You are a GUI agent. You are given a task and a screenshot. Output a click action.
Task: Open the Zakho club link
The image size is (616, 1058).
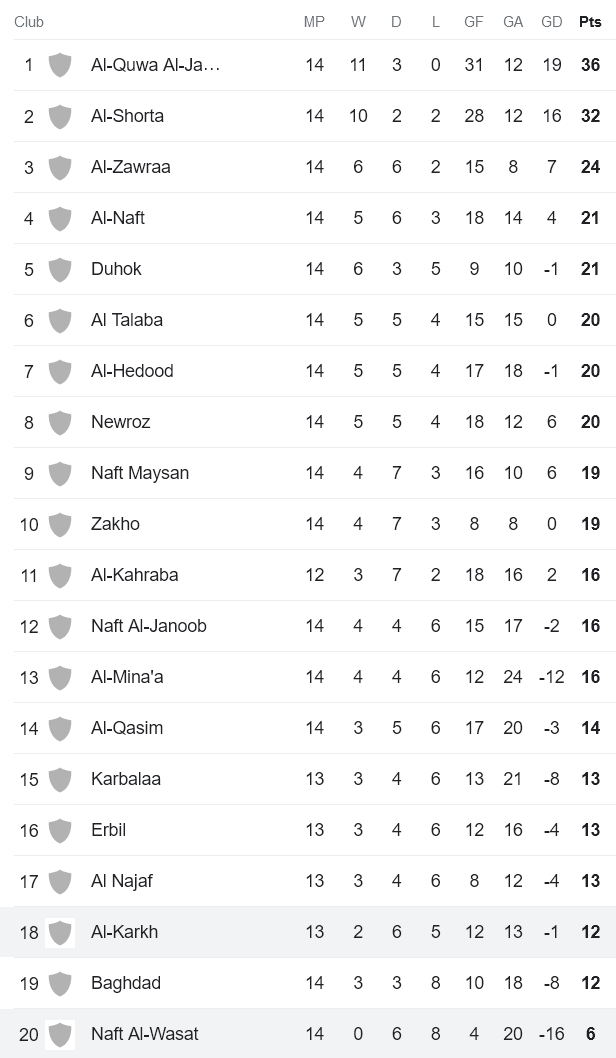point(116,524)
